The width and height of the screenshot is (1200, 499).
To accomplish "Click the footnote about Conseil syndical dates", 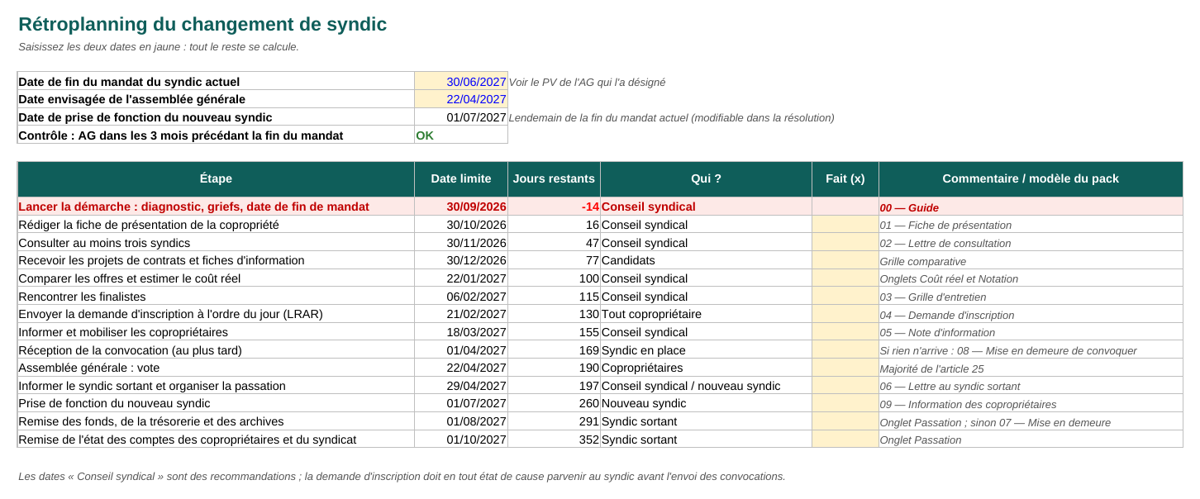I will pyautogui.click(x=402, y=477).
